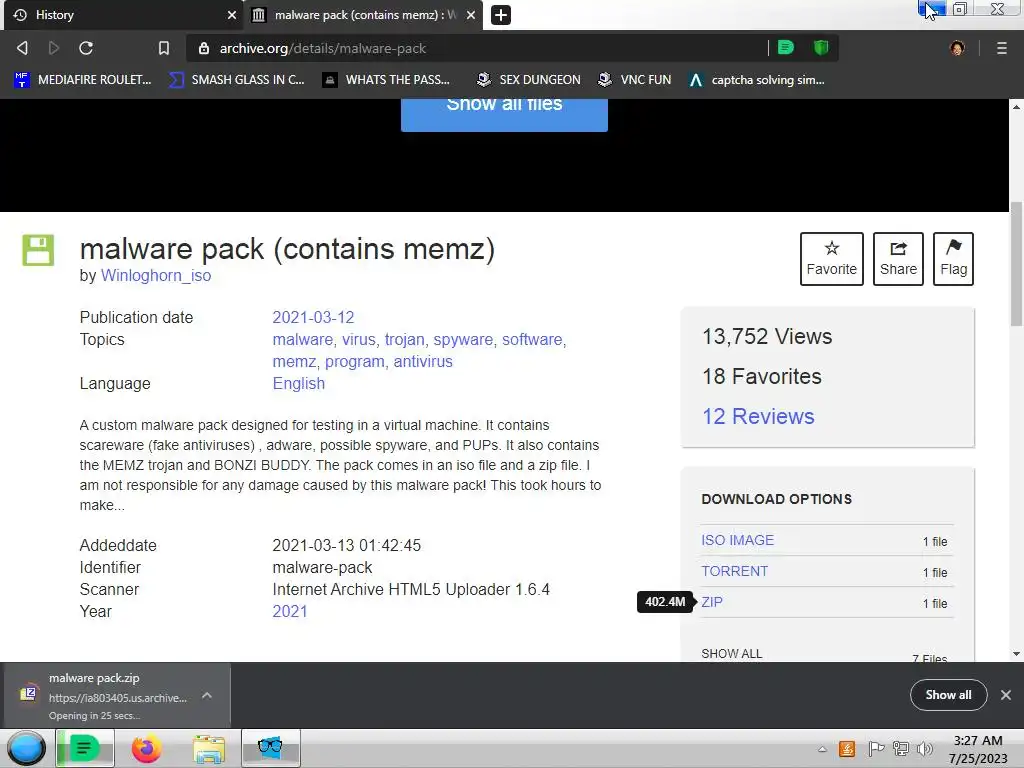The height and width of the screenshot is (768, 1024).
Task: Expand SHOW ALL download files
Action: coord(731,654)
